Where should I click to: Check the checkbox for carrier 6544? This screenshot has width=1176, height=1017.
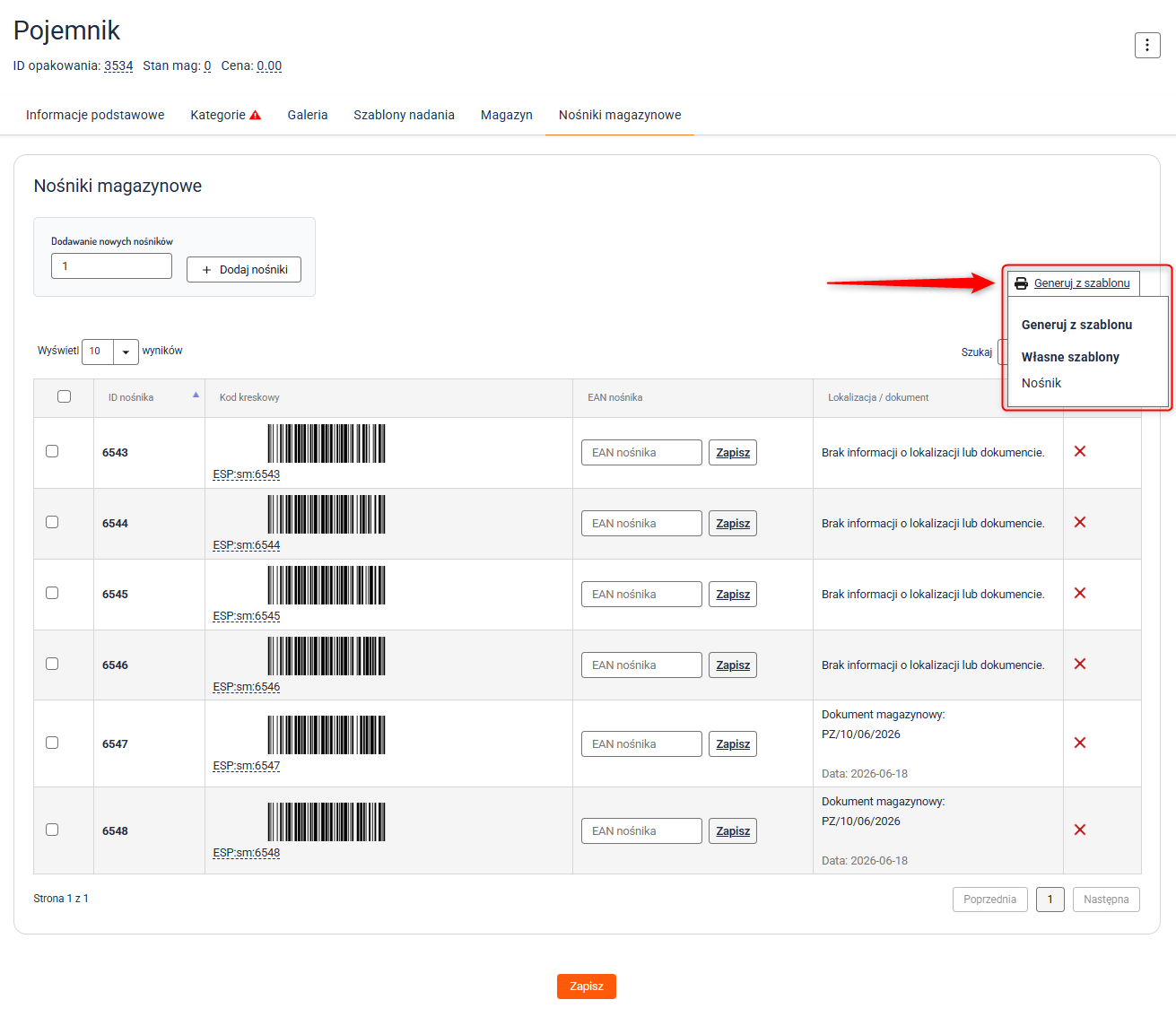[52, 522]
